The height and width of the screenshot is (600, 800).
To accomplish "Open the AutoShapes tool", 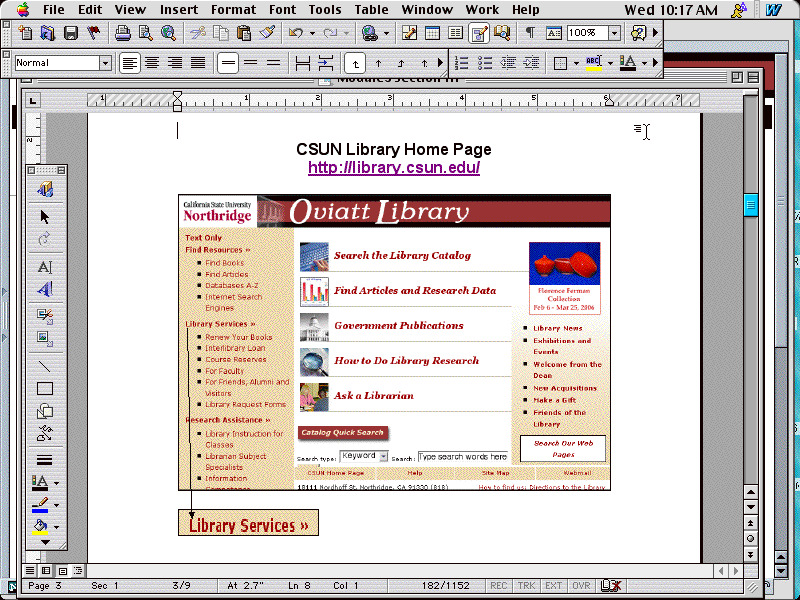I will pos(45,411).
